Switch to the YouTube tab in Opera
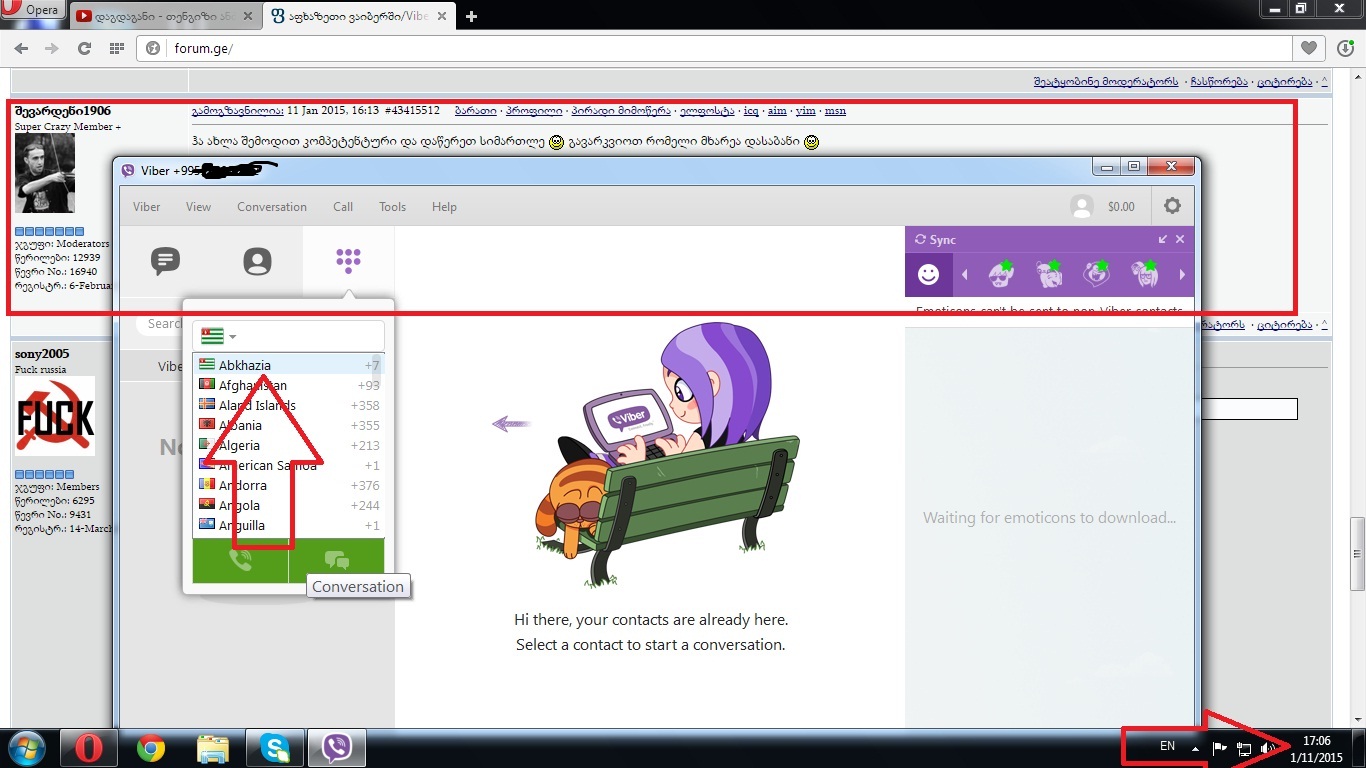Screen dimensions: 1366x768 pyautogui.click(x=166, y=16)
